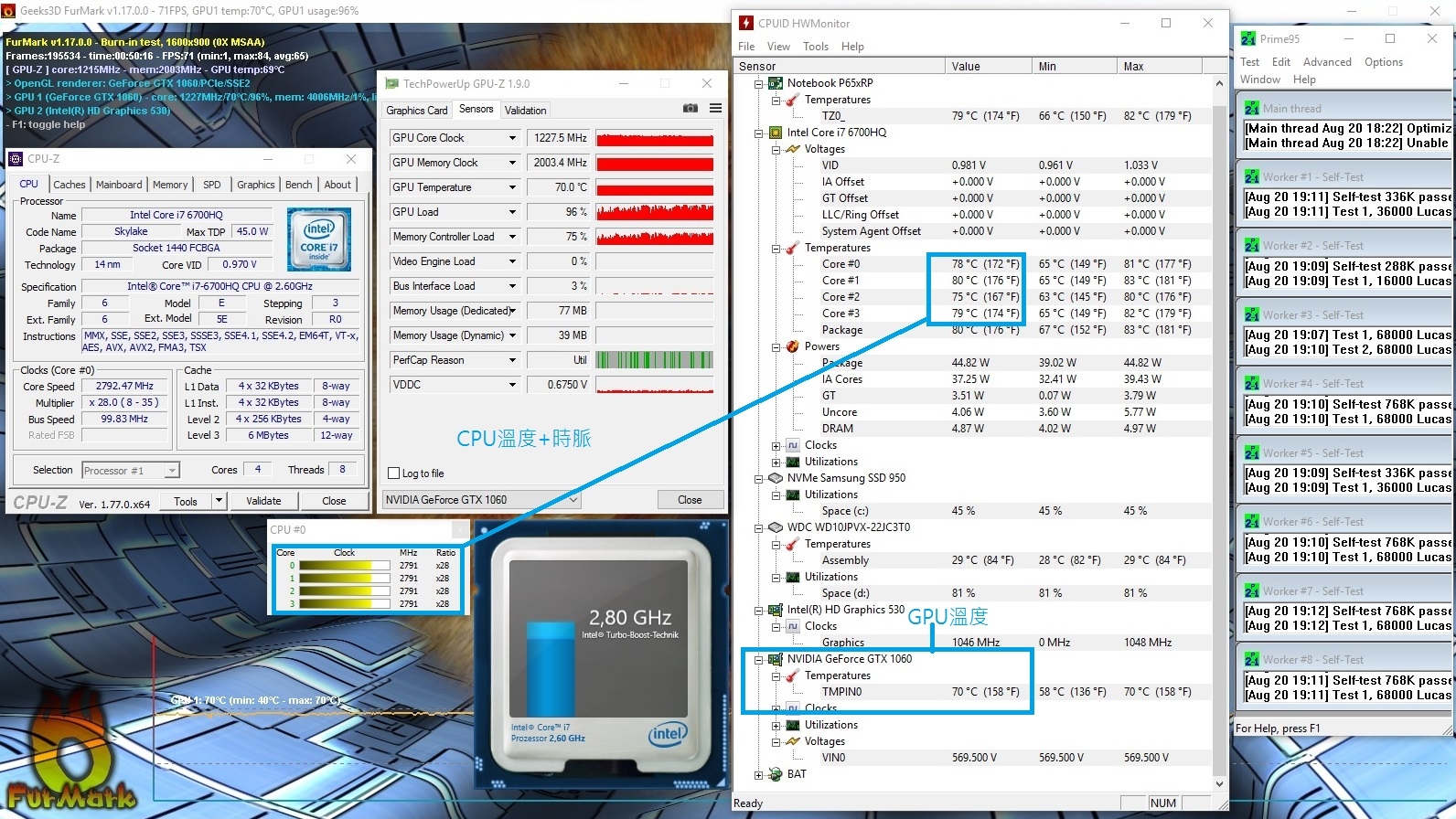Open the File menu in HWMonitor
The width and height of the screenshot is (1456, 819).
pos(746,47)
